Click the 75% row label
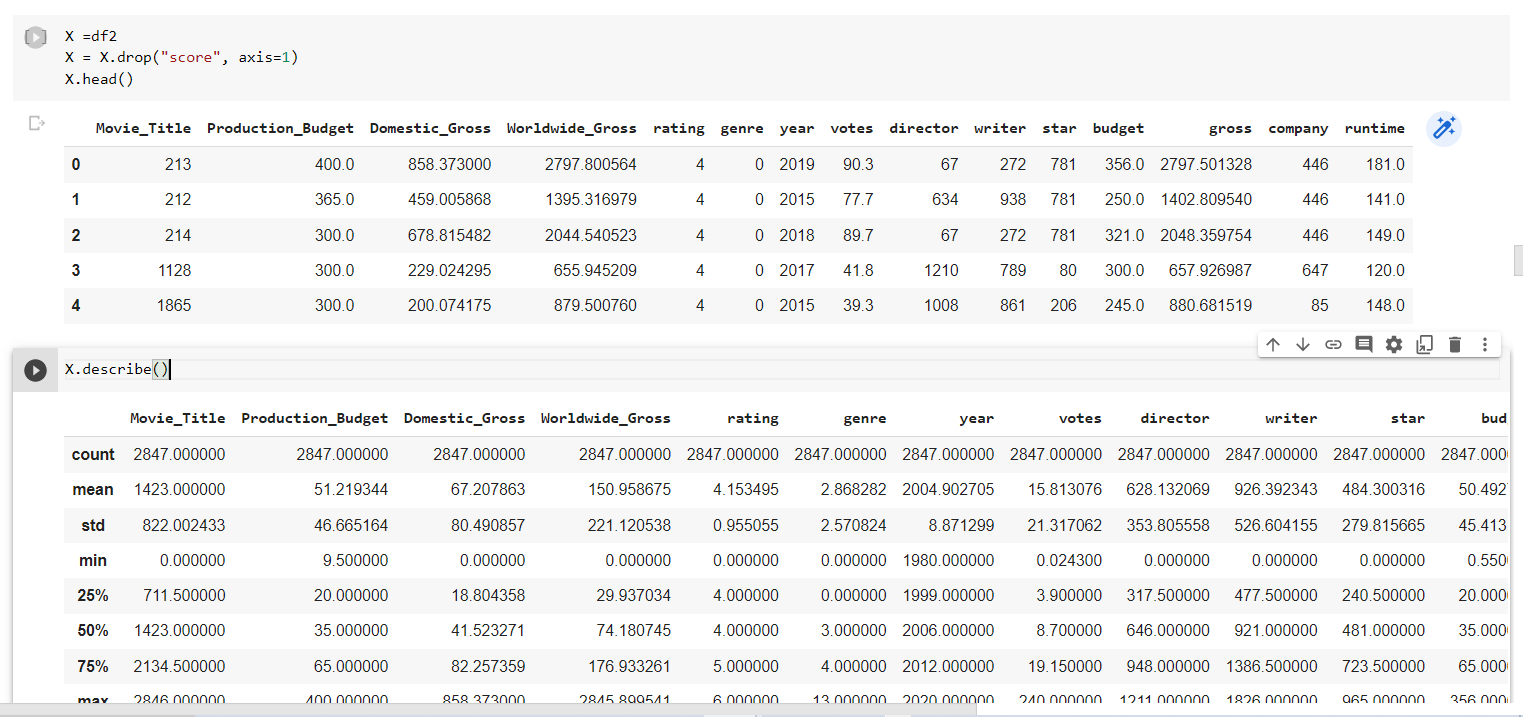Image resolution: width=1523 pixels, height=717 pixels. click(93, 666)
